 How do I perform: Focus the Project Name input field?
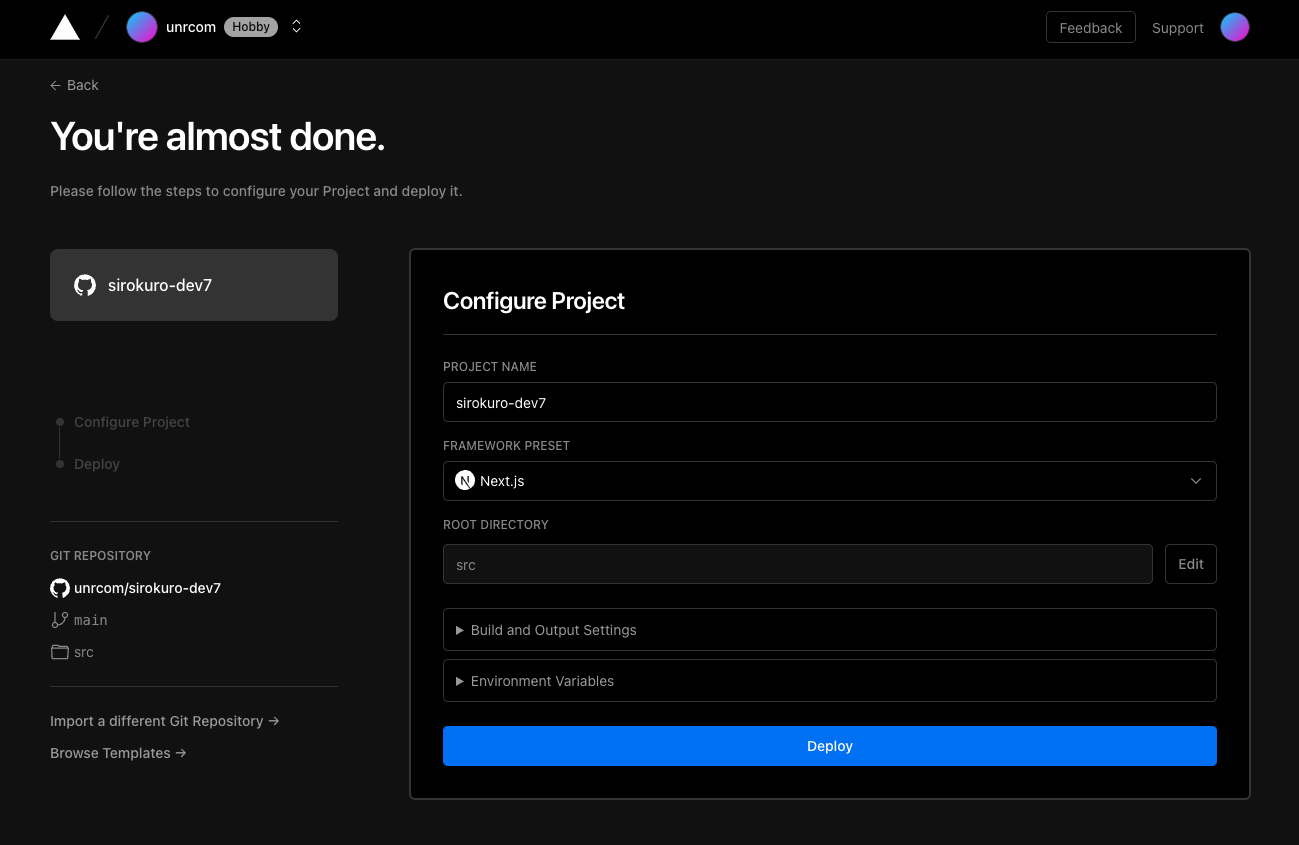(830, 402)
